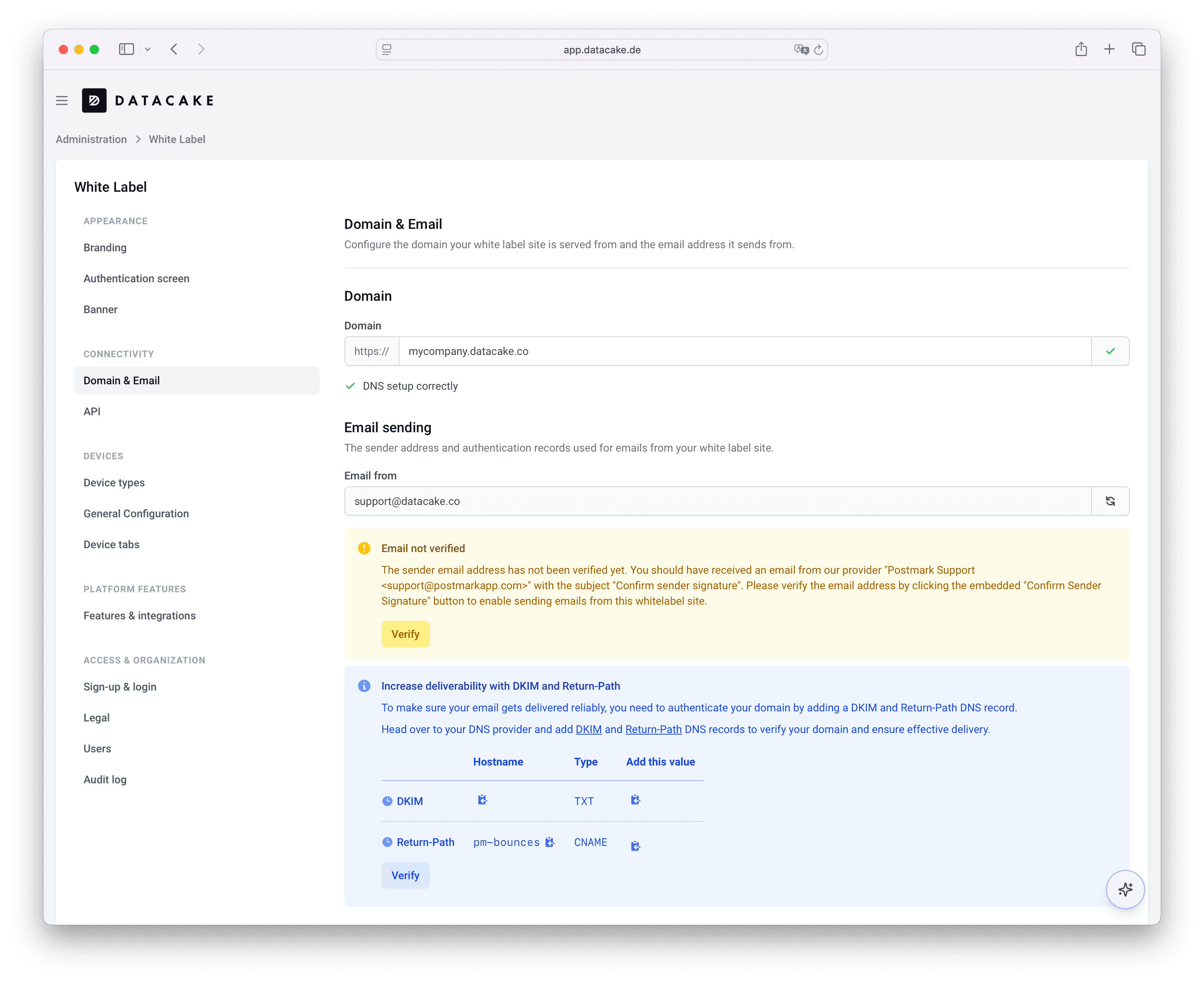The width and height of the screenshot is (1204, 982).
Task: Open the AI assistant sparkle button
Action: (x=1125, y=889)
